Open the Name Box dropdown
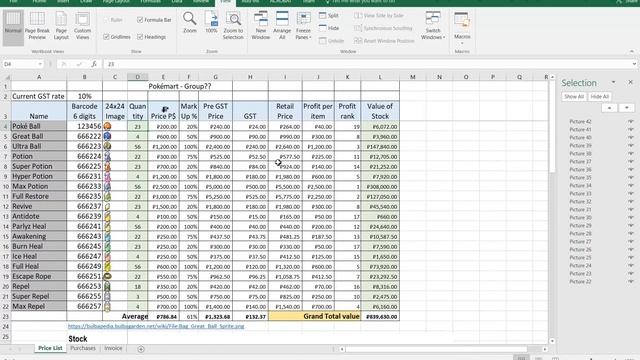 (x=40, y=64)
